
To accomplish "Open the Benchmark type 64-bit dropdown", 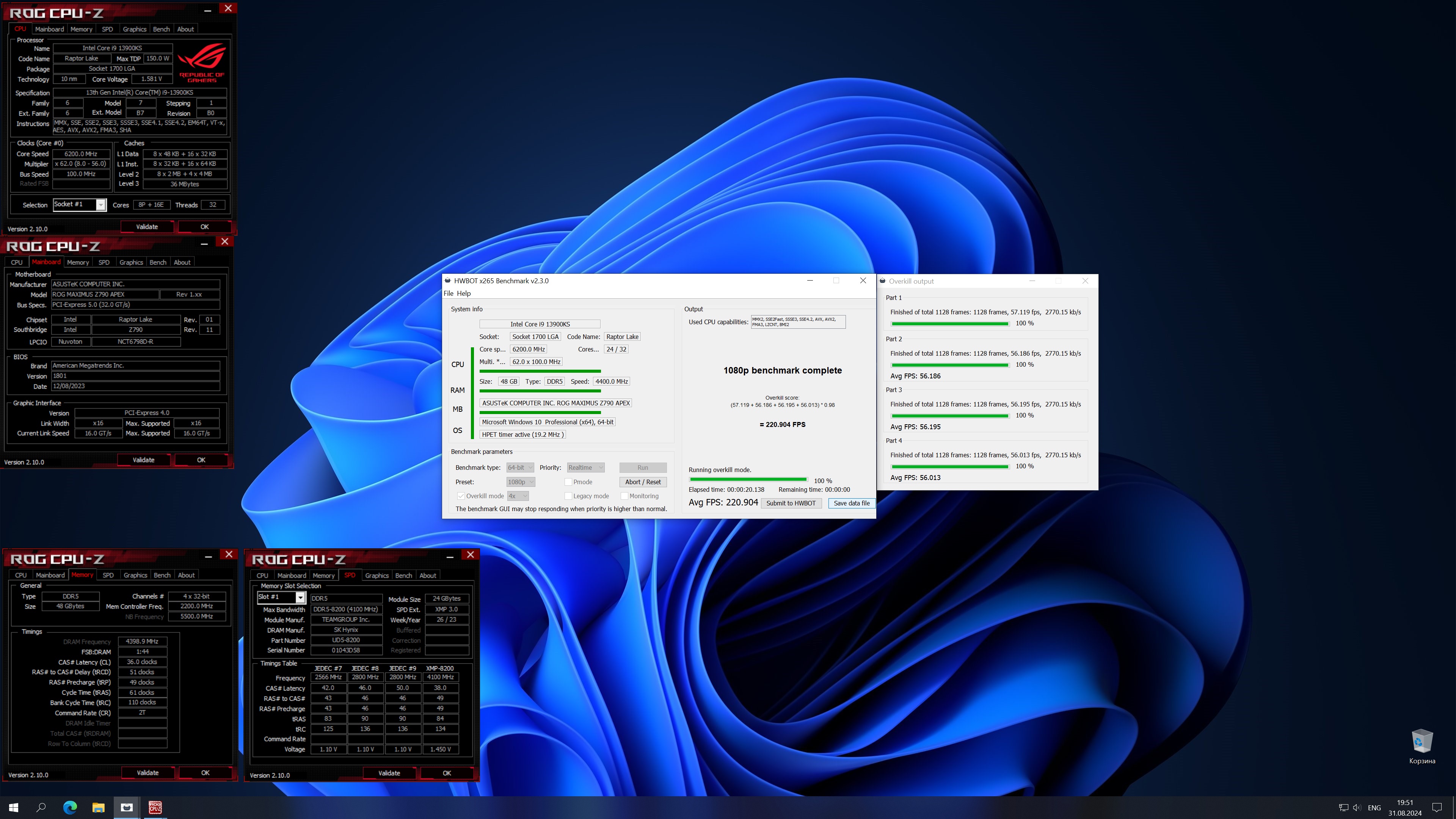I will [520, 468].
